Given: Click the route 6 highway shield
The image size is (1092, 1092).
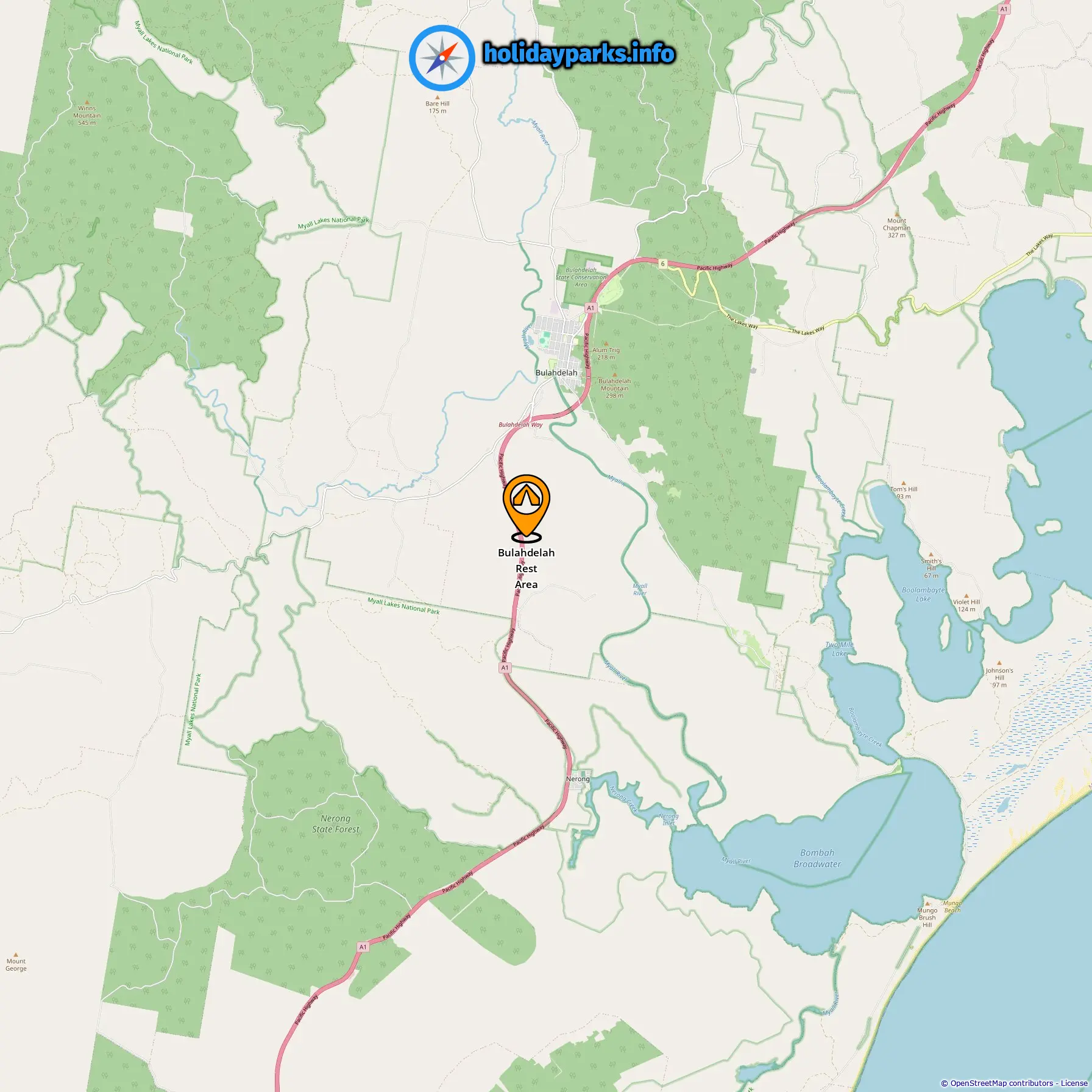Looking at the screenshot, I should point(662,264).
